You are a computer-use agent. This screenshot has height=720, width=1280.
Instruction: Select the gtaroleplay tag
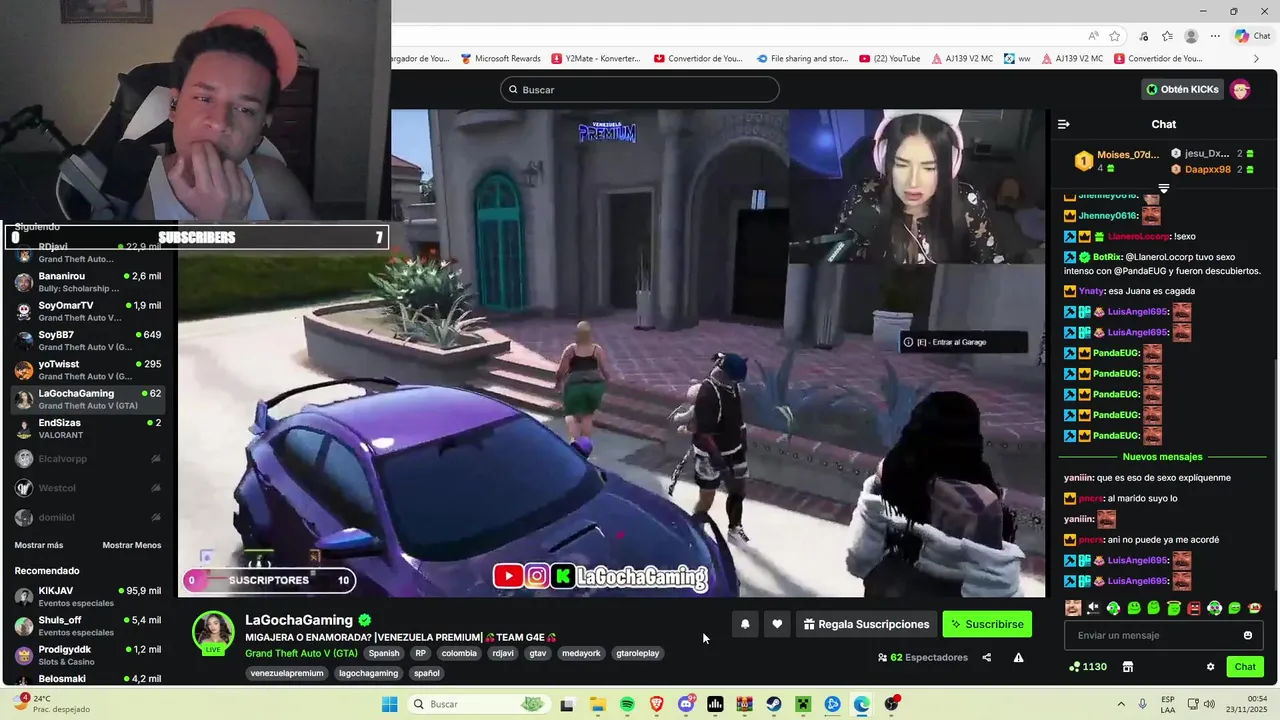coord(638,653)
